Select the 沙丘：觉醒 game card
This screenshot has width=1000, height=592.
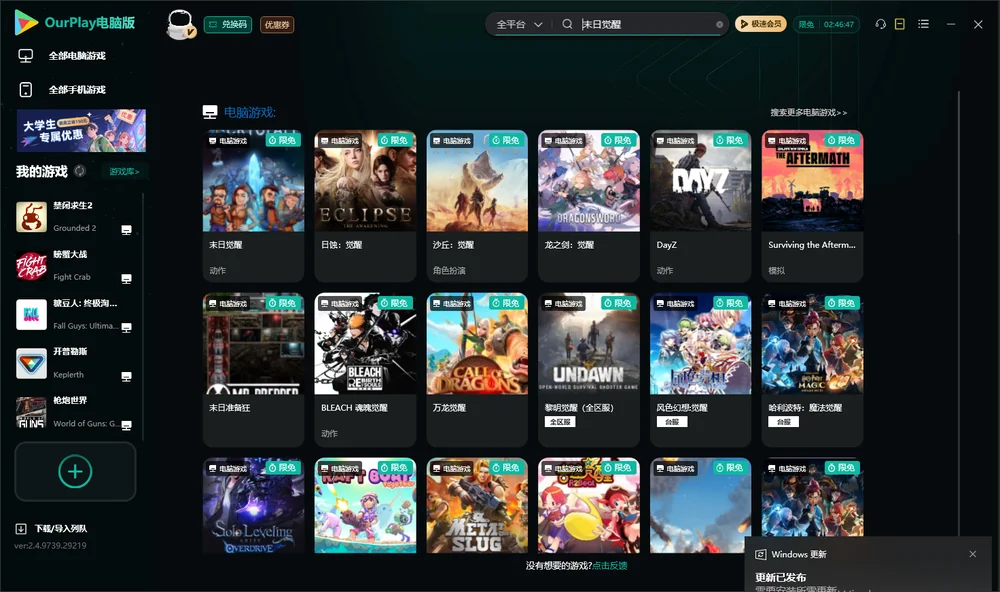pyautogui.click(x=477, y=205)
